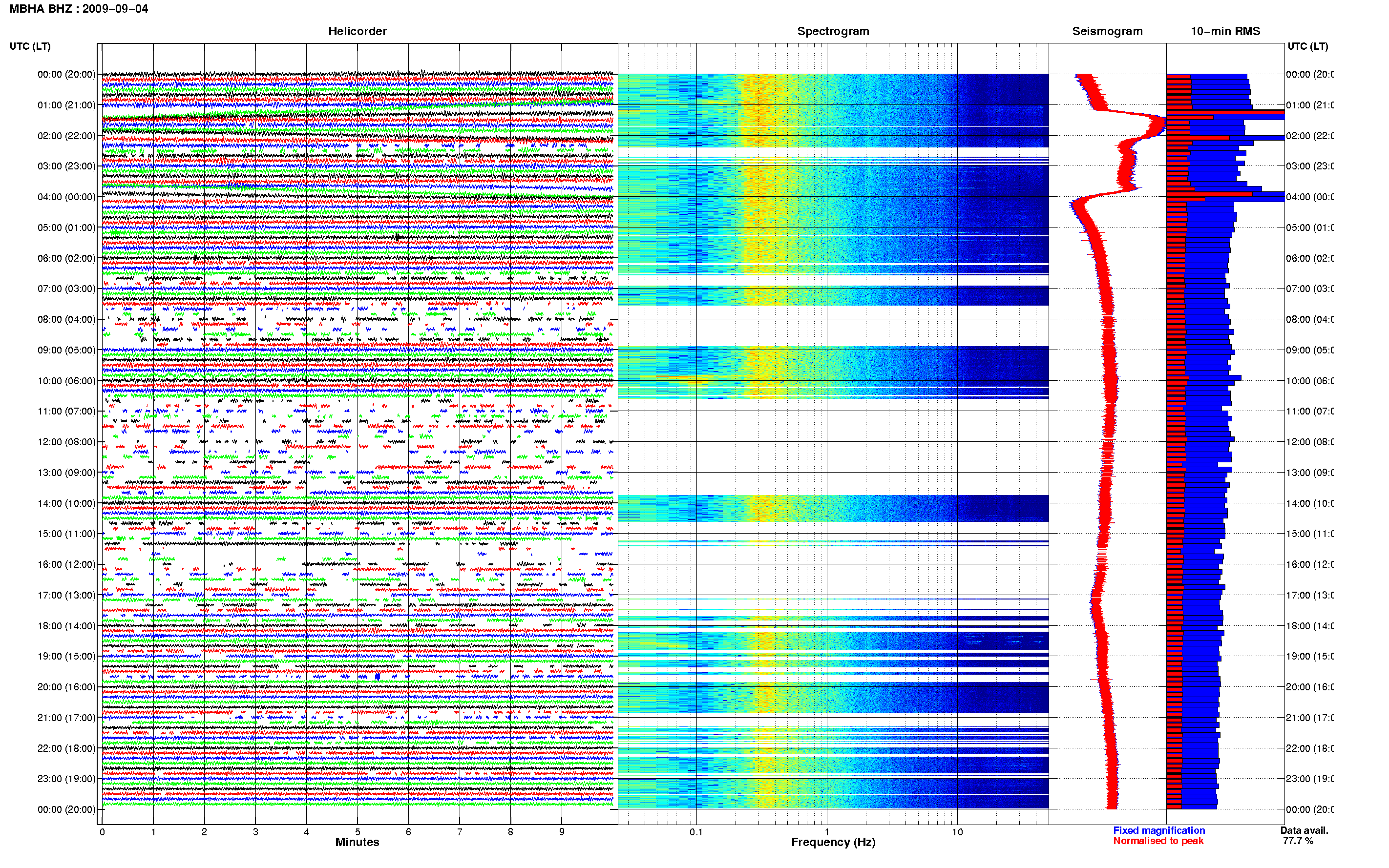Click the minute '9' tick on helicorder axis
Screen dimensions: 1389x868
562,832
